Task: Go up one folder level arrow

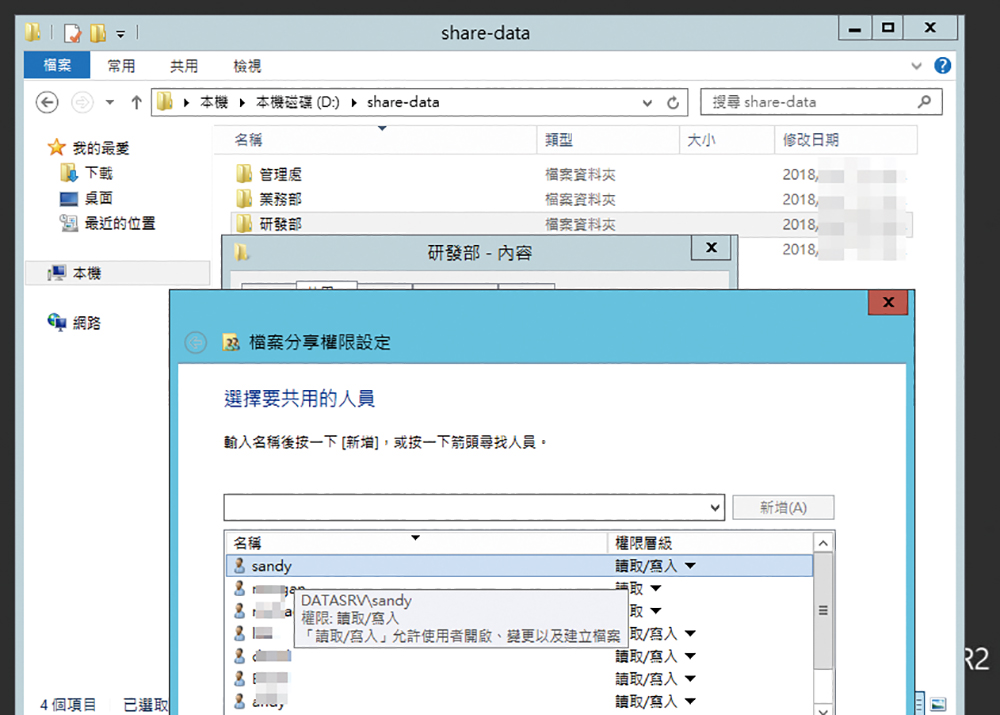Action: pos(136,102)
